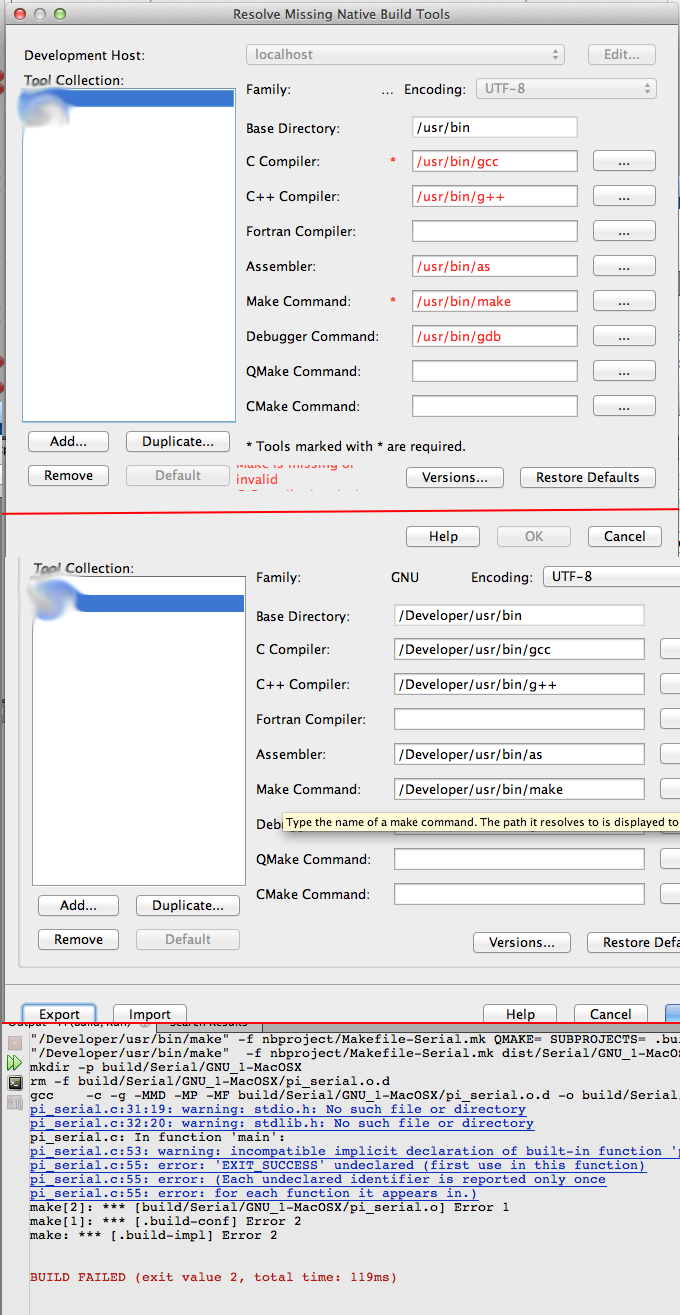
Task: Click the C Compiler field with /Developer/usr/bin/gcc
Action: (x=519, y=649)
